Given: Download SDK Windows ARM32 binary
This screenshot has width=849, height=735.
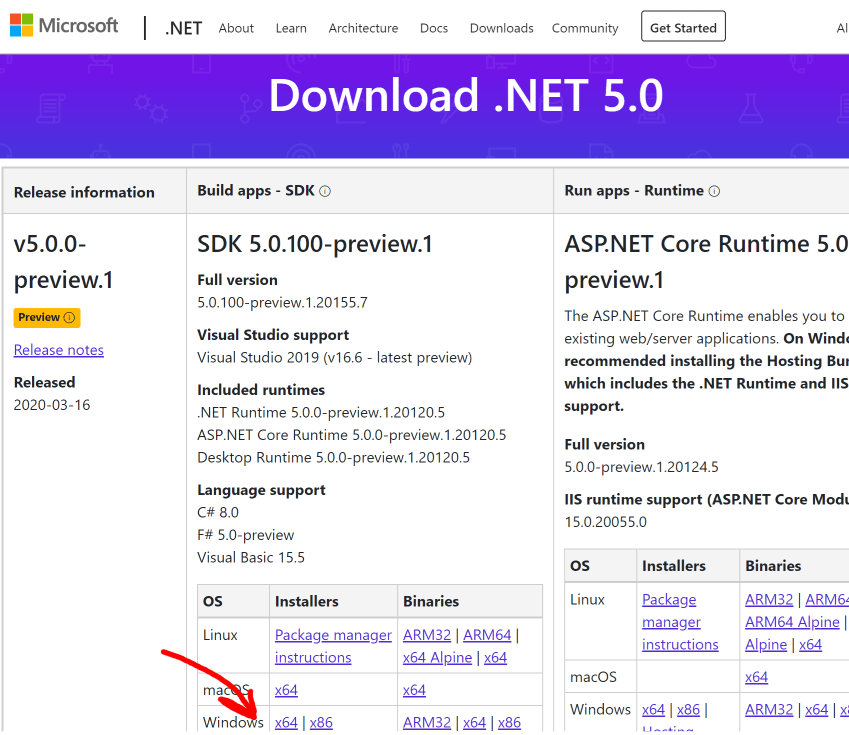Looking at the screenshot, I should point(427,723).
